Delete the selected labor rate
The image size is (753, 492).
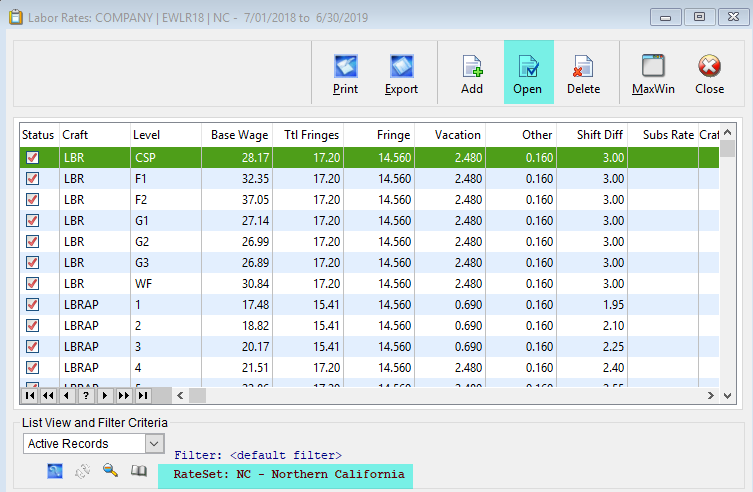[x=583, y=74]
